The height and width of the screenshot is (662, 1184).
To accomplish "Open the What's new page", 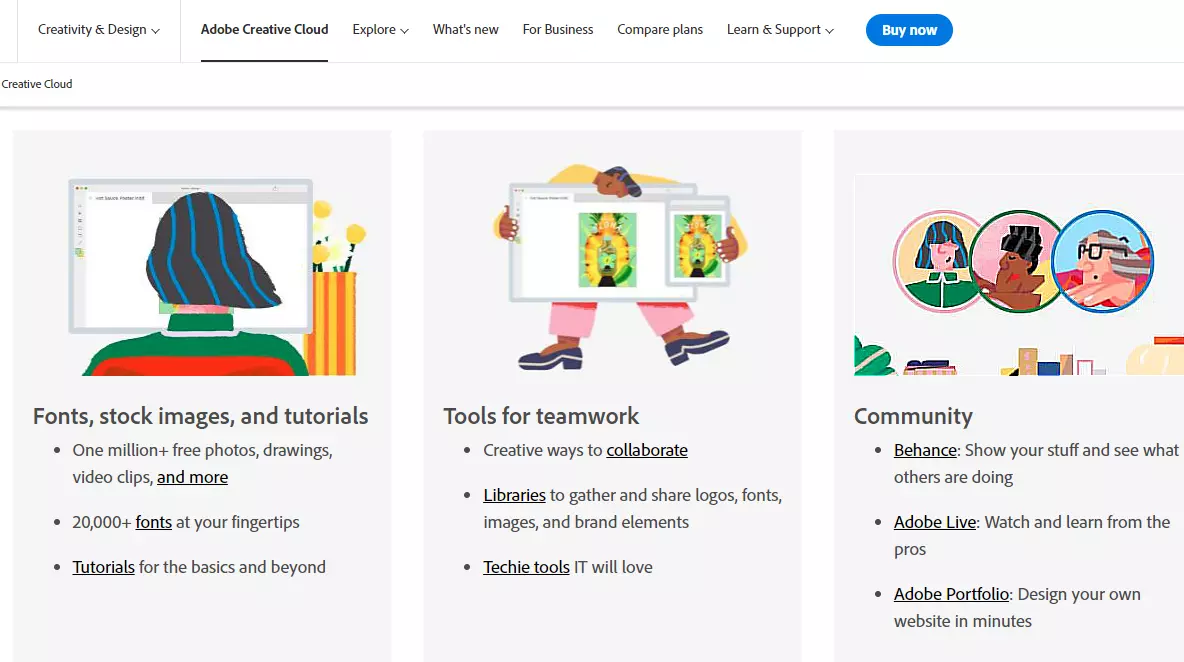I will tap(465, 29).
